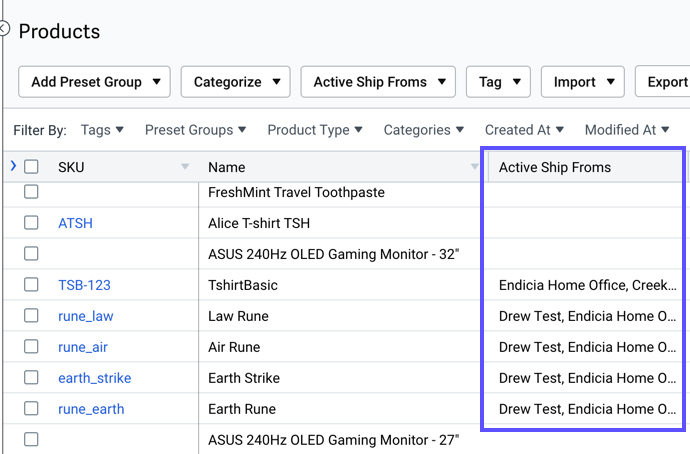Open the Active Ship Froms dropdown button
The image size is (690, 454).
point(378,82)
